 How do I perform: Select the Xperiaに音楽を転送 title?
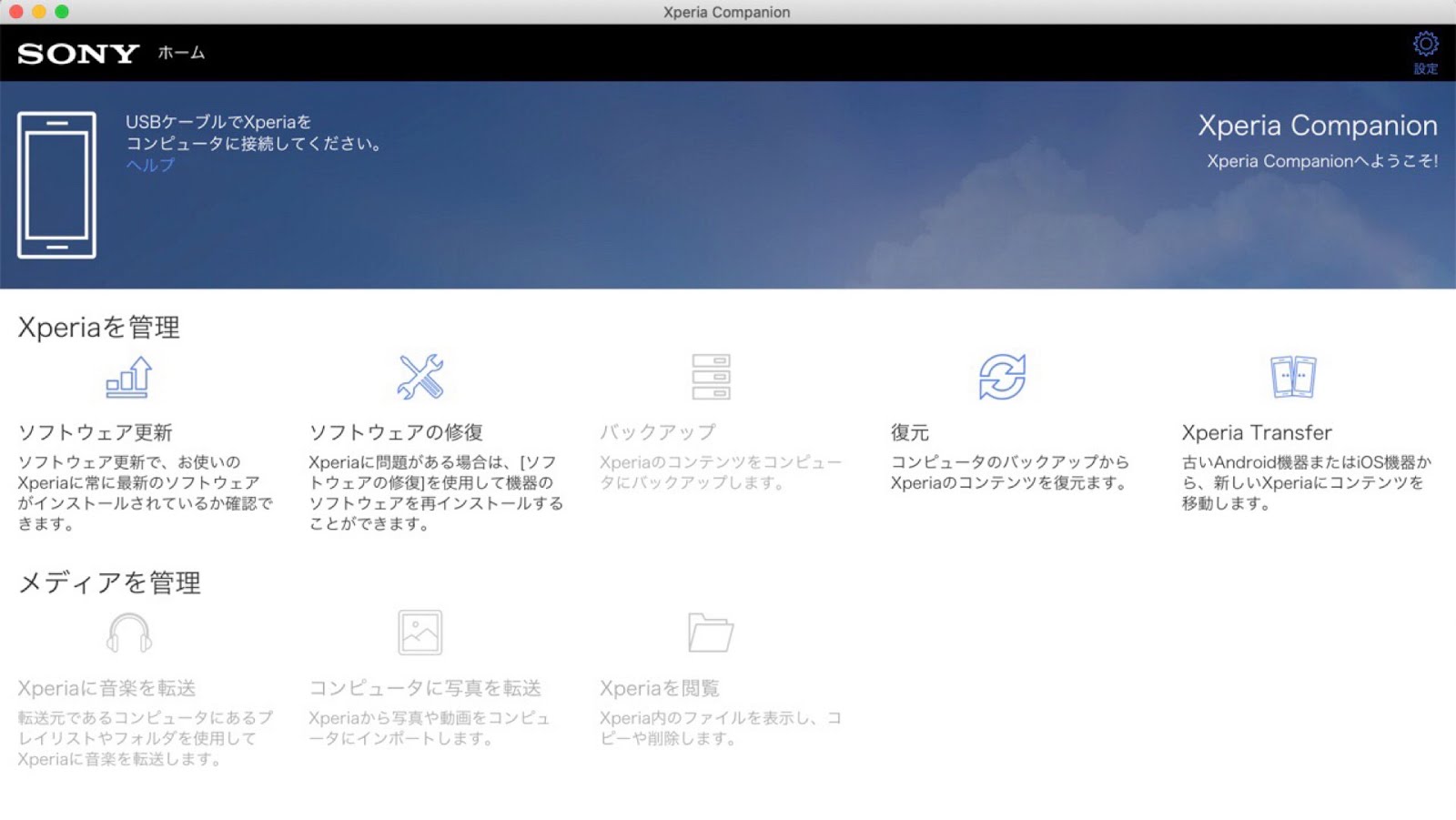[x=106, y=688]
